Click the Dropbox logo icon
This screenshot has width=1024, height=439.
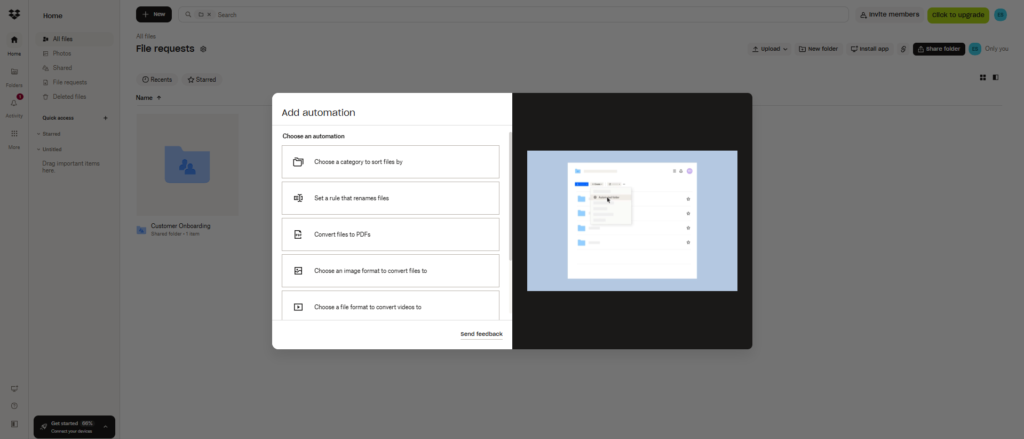(14, 15)
